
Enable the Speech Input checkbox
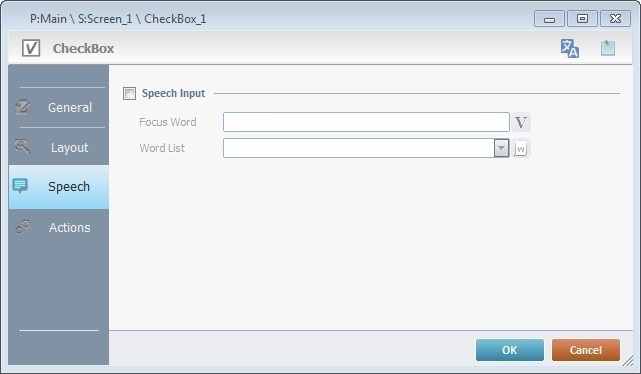130,94
